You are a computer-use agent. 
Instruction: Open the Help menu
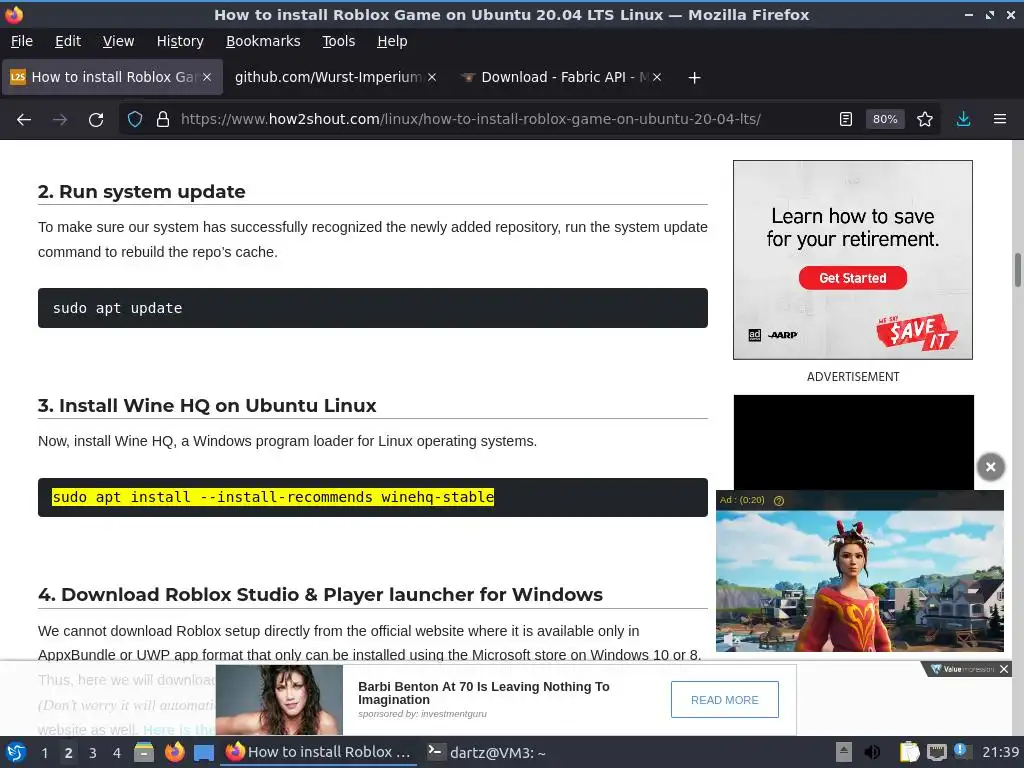(x=392, y=41)
